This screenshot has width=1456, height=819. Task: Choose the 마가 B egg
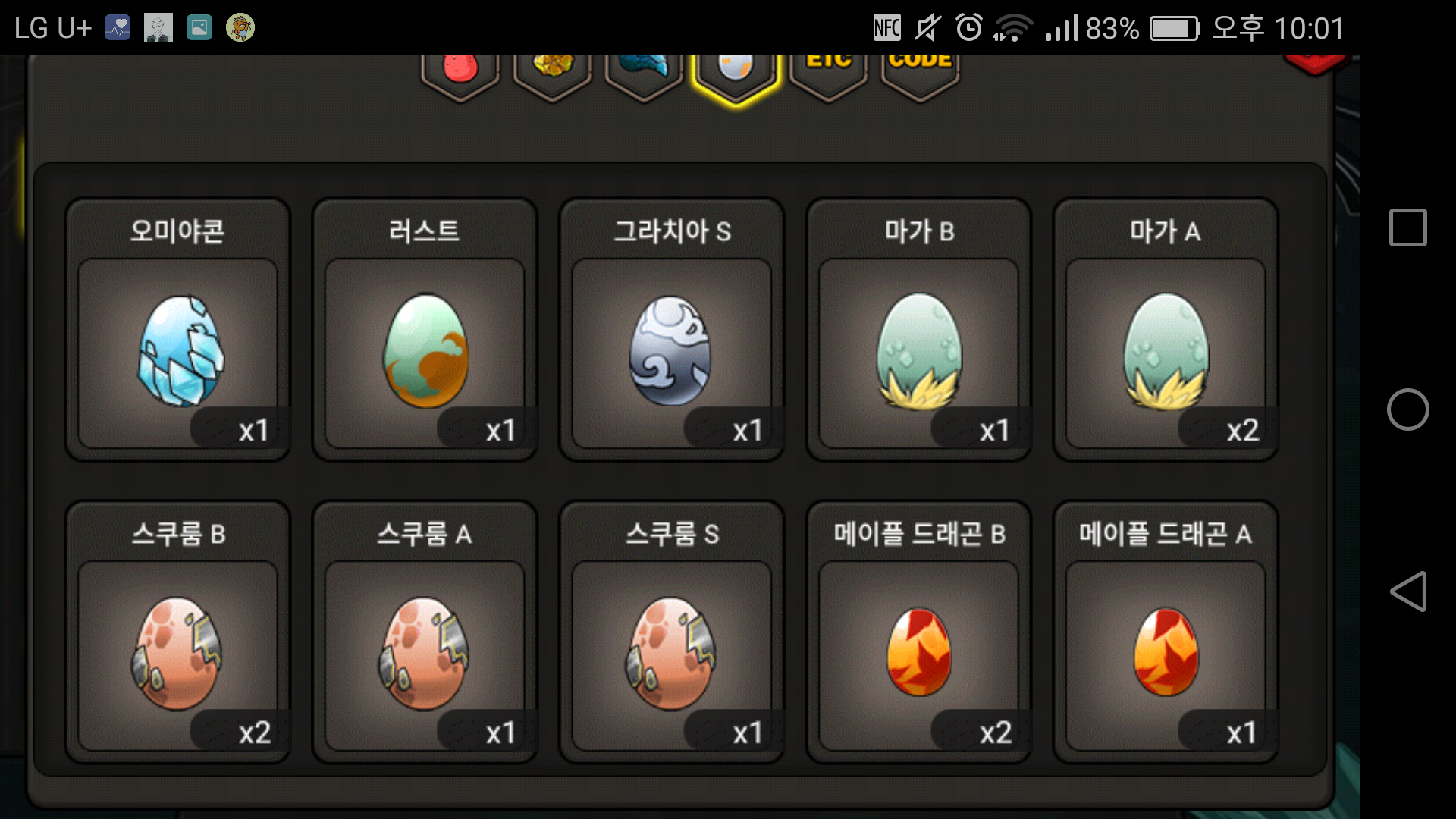[x=918, y=331]
